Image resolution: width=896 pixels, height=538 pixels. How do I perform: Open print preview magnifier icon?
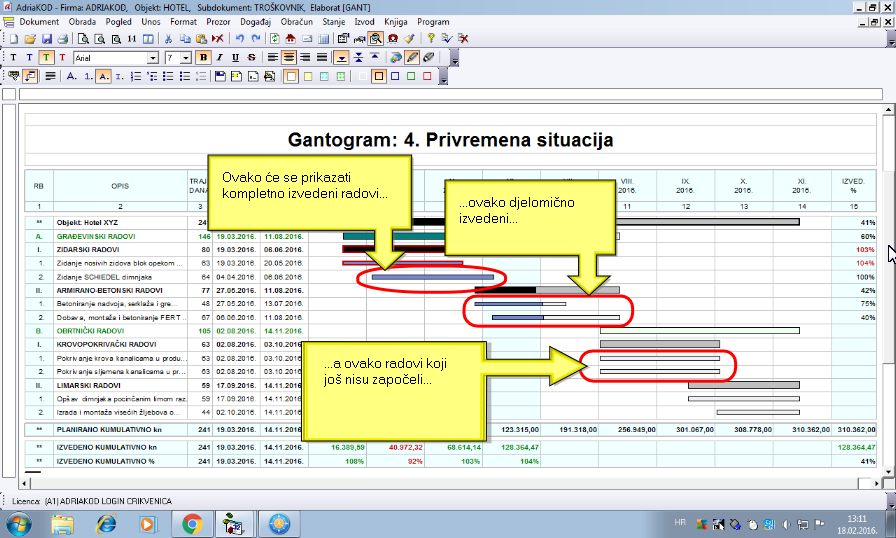pyautogui.click(x=83, y=39)
